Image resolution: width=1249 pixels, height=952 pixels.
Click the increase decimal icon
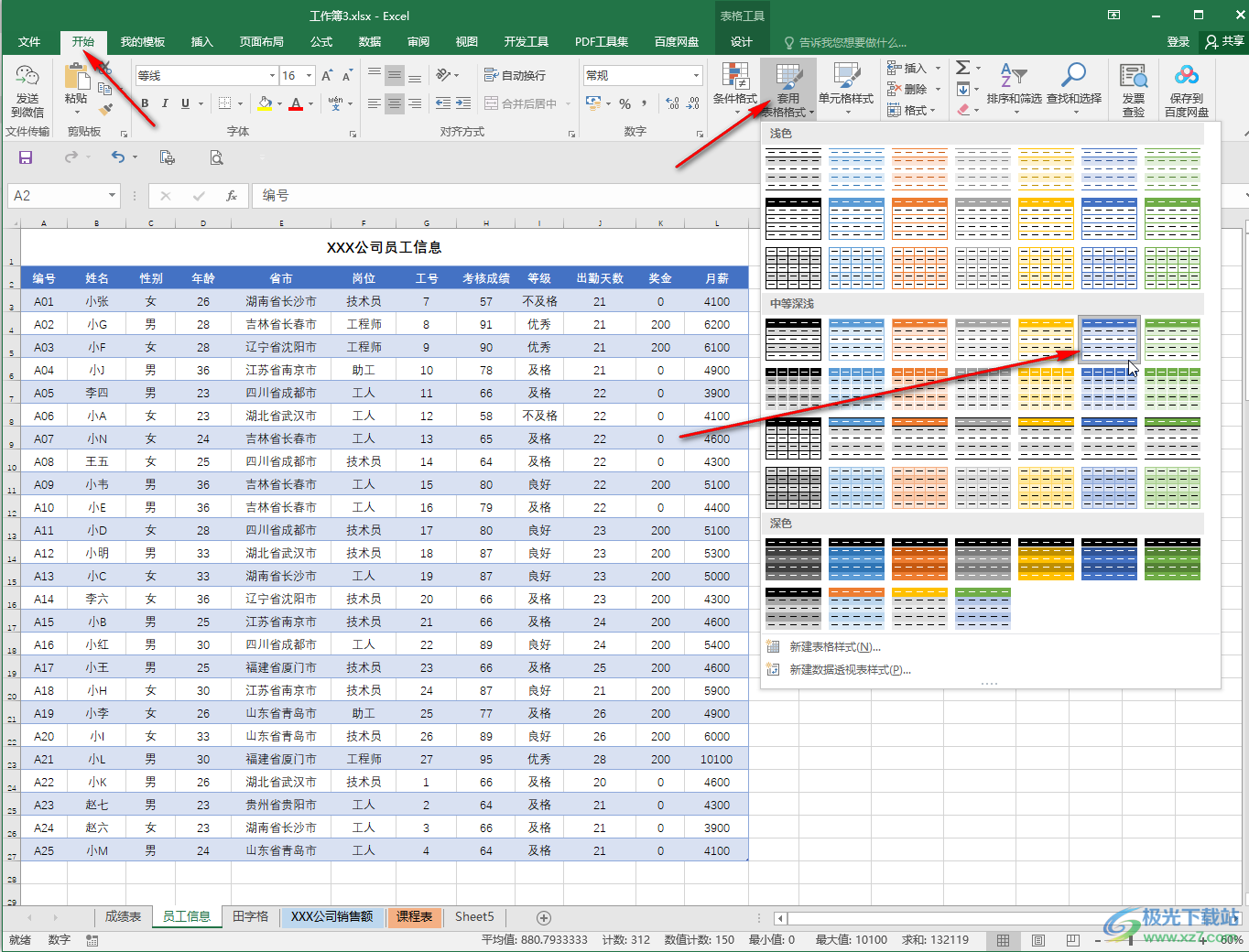[672, 103]
